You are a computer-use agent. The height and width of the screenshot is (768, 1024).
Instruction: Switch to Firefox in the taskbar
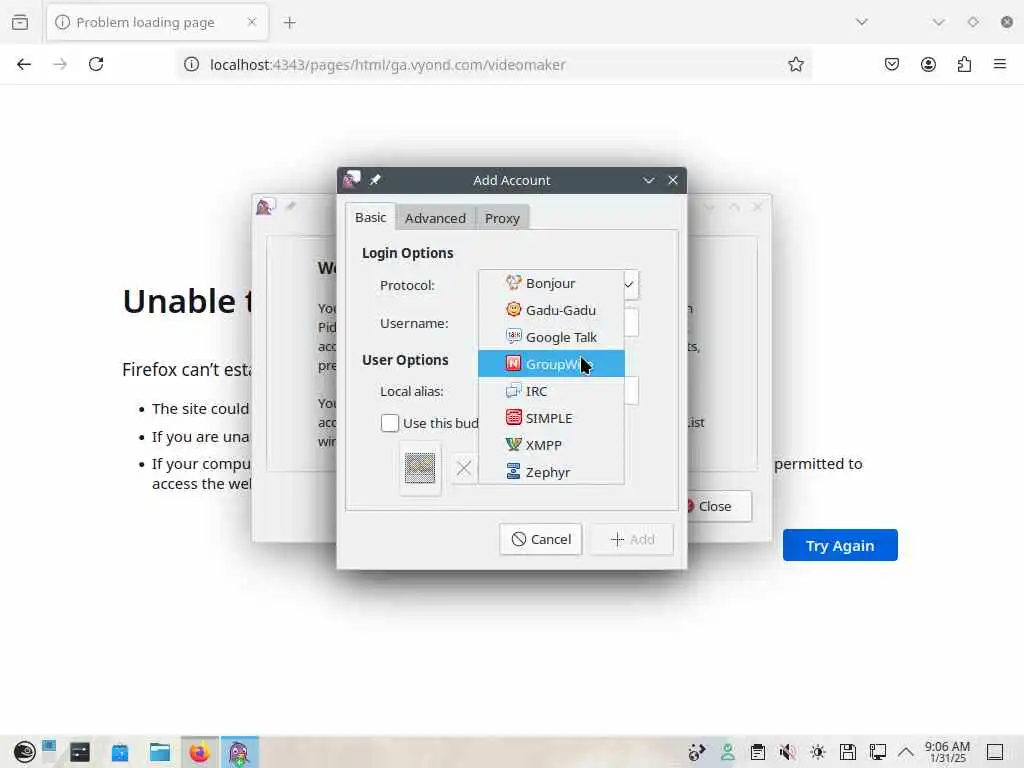click(200, 752)
